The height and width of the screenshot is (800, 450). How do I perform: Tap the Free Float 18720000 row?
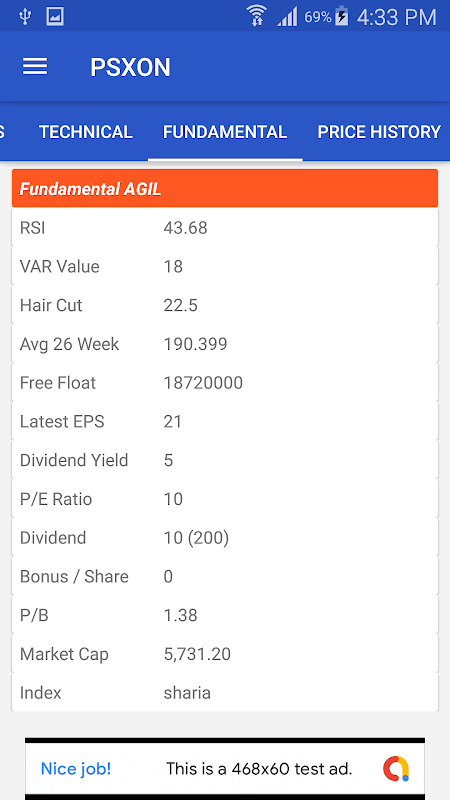click(225, 383)
